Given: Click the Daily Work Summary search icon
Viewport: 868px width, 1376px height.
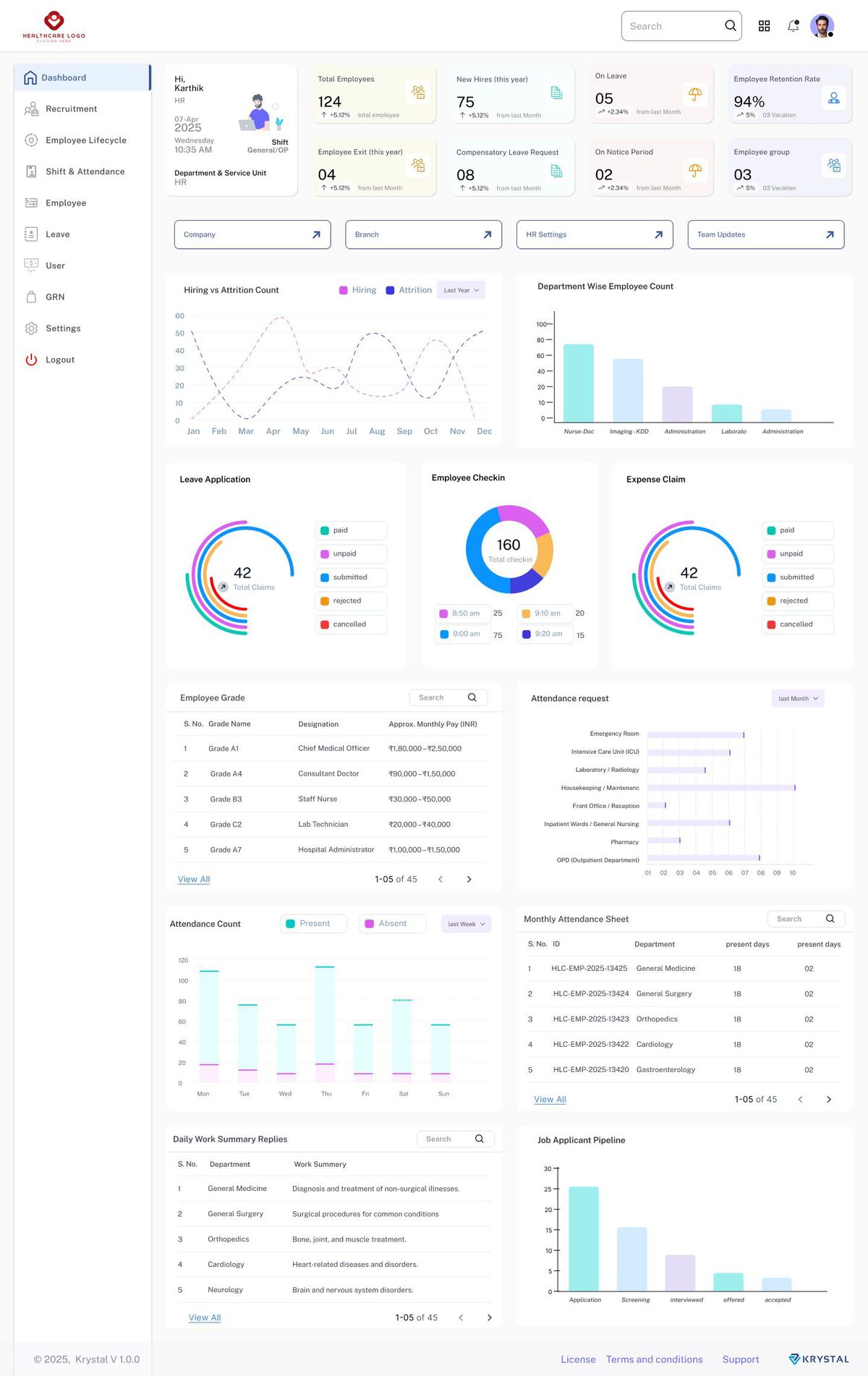Looking at the screenshot, I should 480,1139.
